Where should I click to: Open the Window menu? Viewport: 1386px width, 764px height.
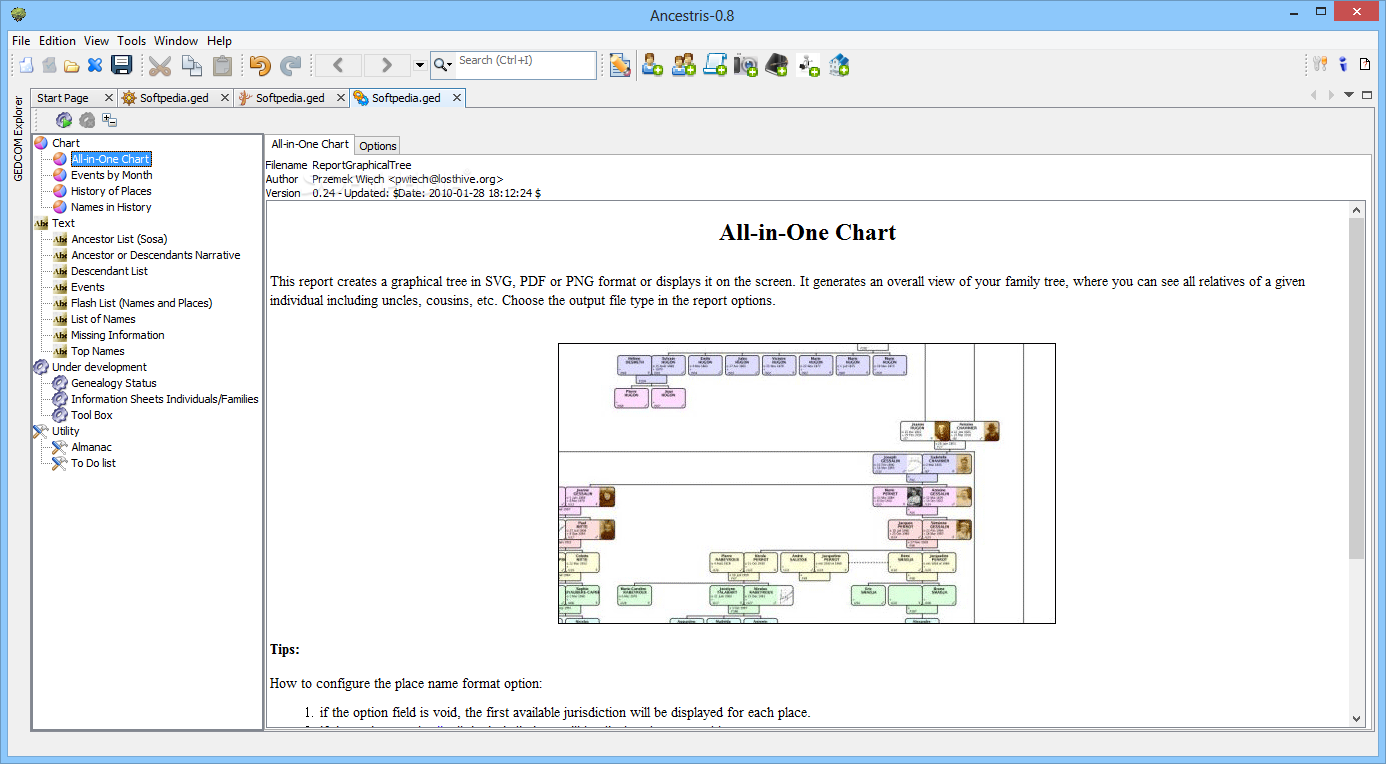[176, 41]
